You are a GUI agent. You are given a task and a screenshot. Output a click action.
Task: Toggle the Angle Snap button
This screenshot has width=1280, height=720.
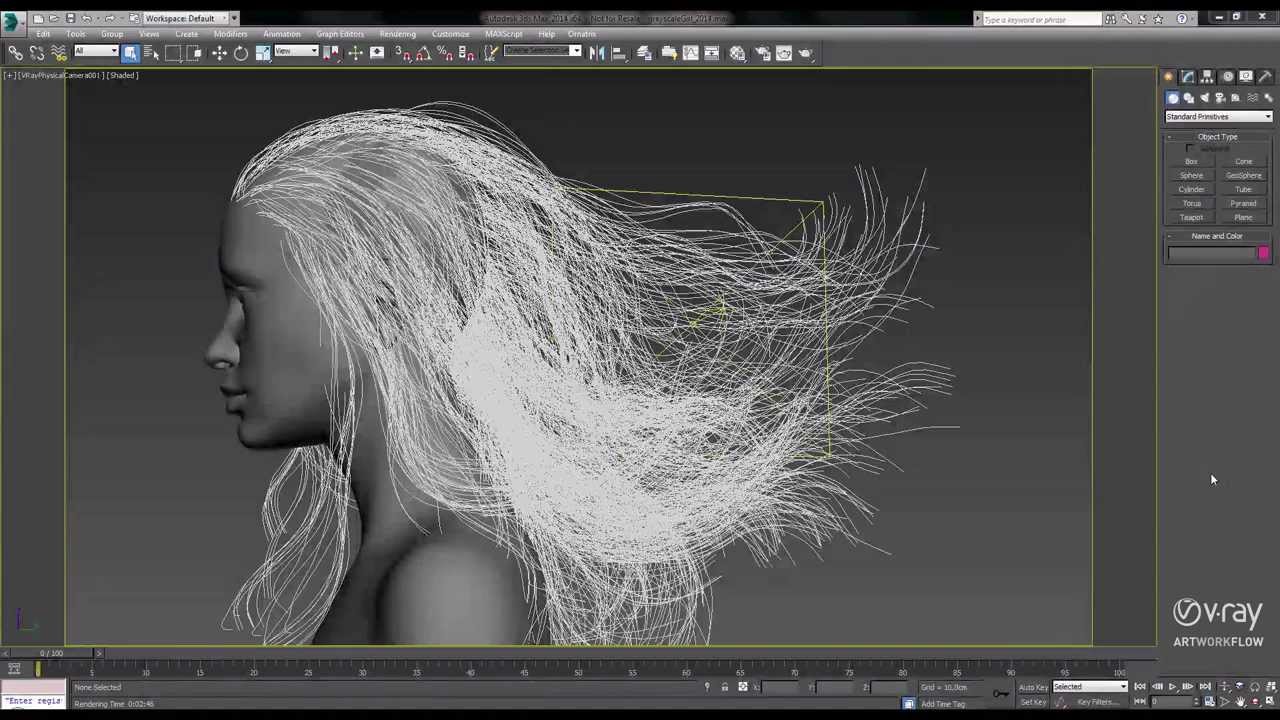coord(422,53)
